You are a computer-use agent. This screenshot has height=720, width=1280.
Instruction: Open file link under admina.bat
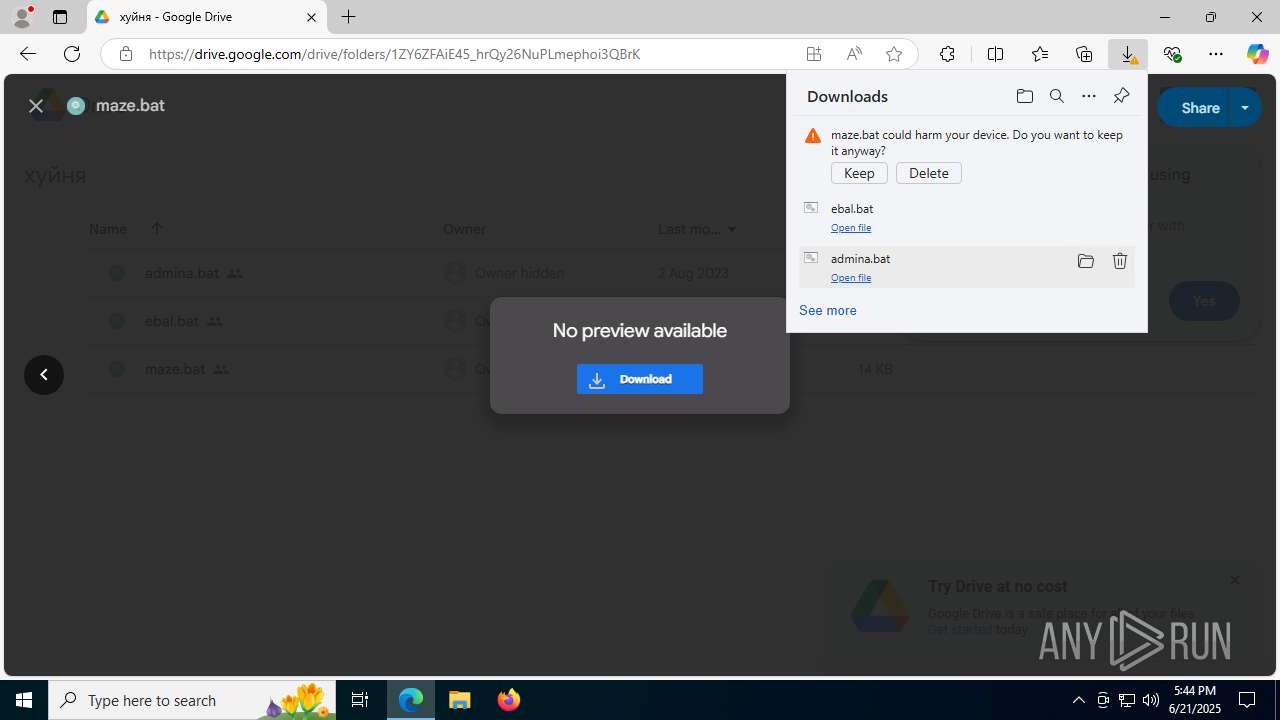tap(851, 278)
